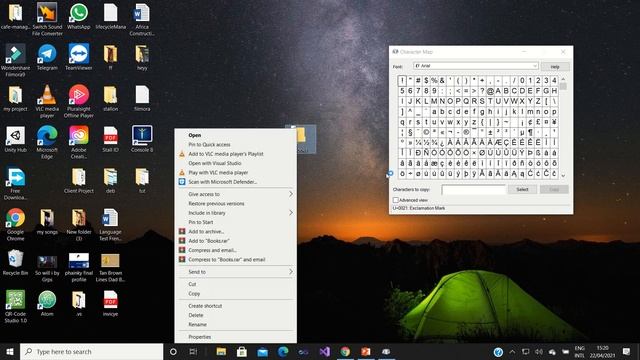640x360 pixels.
Task: Open Visual Studio from the taskbar
Action: (x=324, y=351)
